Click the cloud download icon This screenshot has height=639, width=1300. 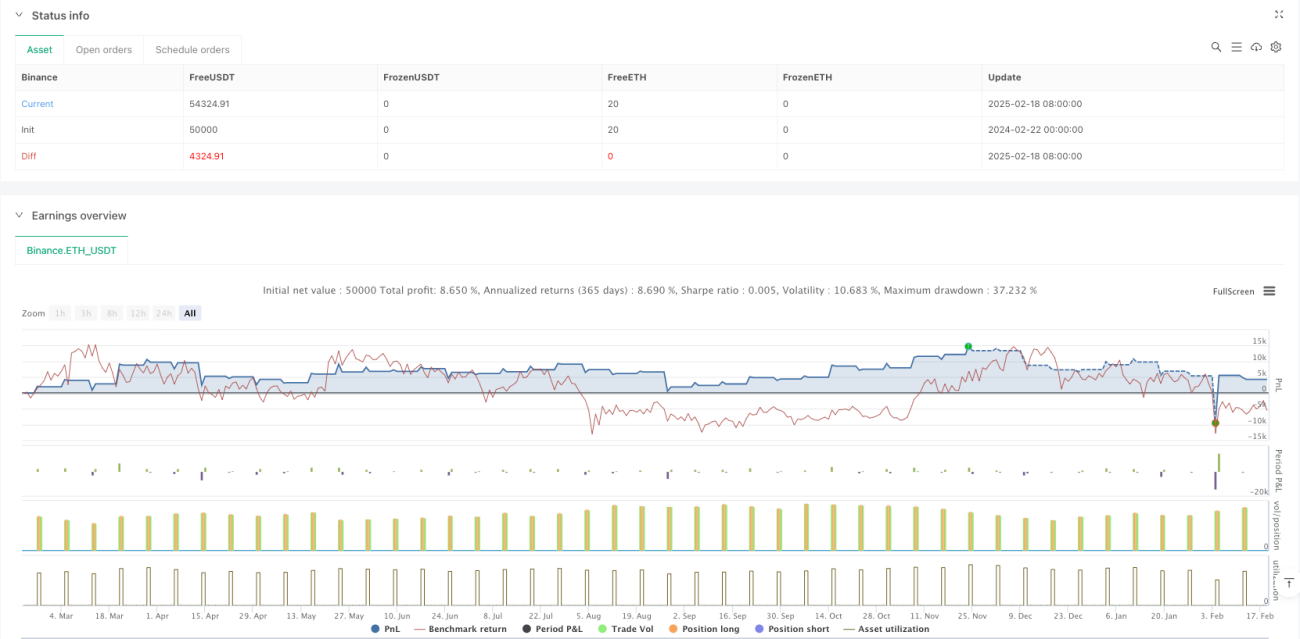tap(1256, 47)
